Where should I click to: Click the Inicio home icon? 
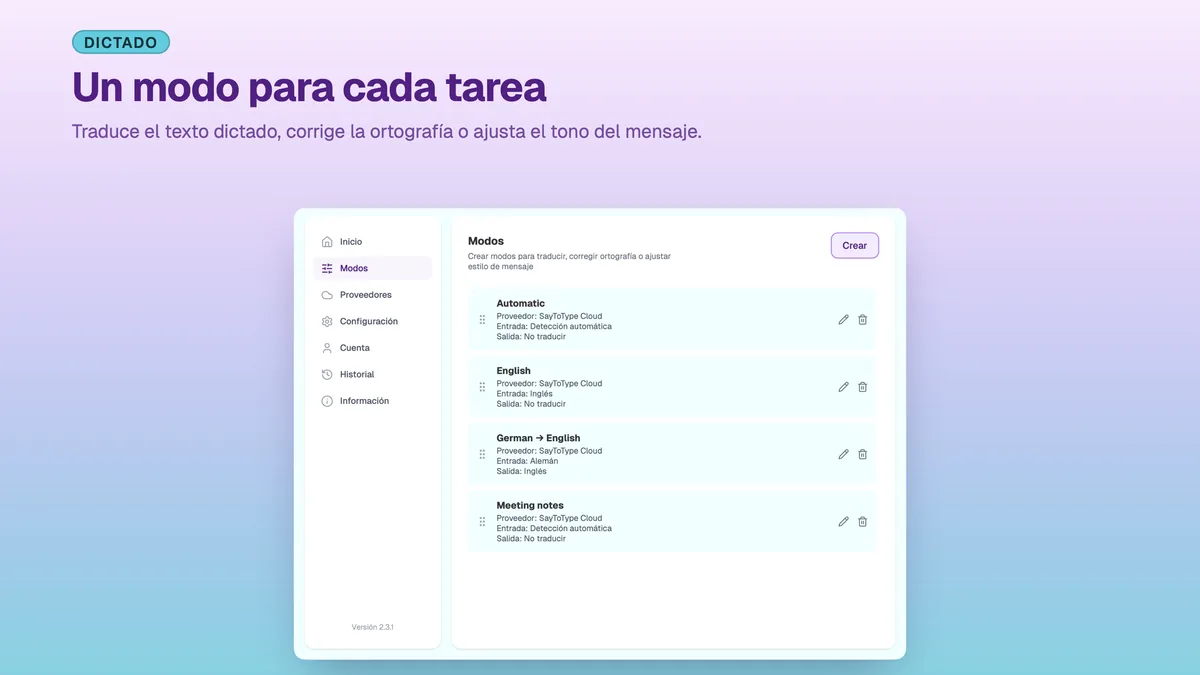(327, 242)
